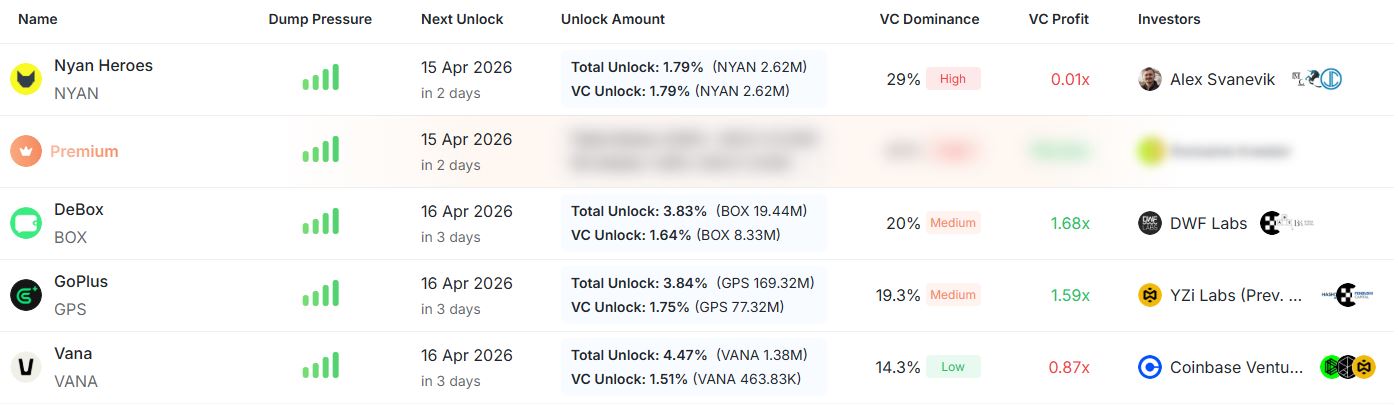This screenshot has width=1398, height=405.
Task: Sort by the VC Profit column header
Action: (1058, 19)
